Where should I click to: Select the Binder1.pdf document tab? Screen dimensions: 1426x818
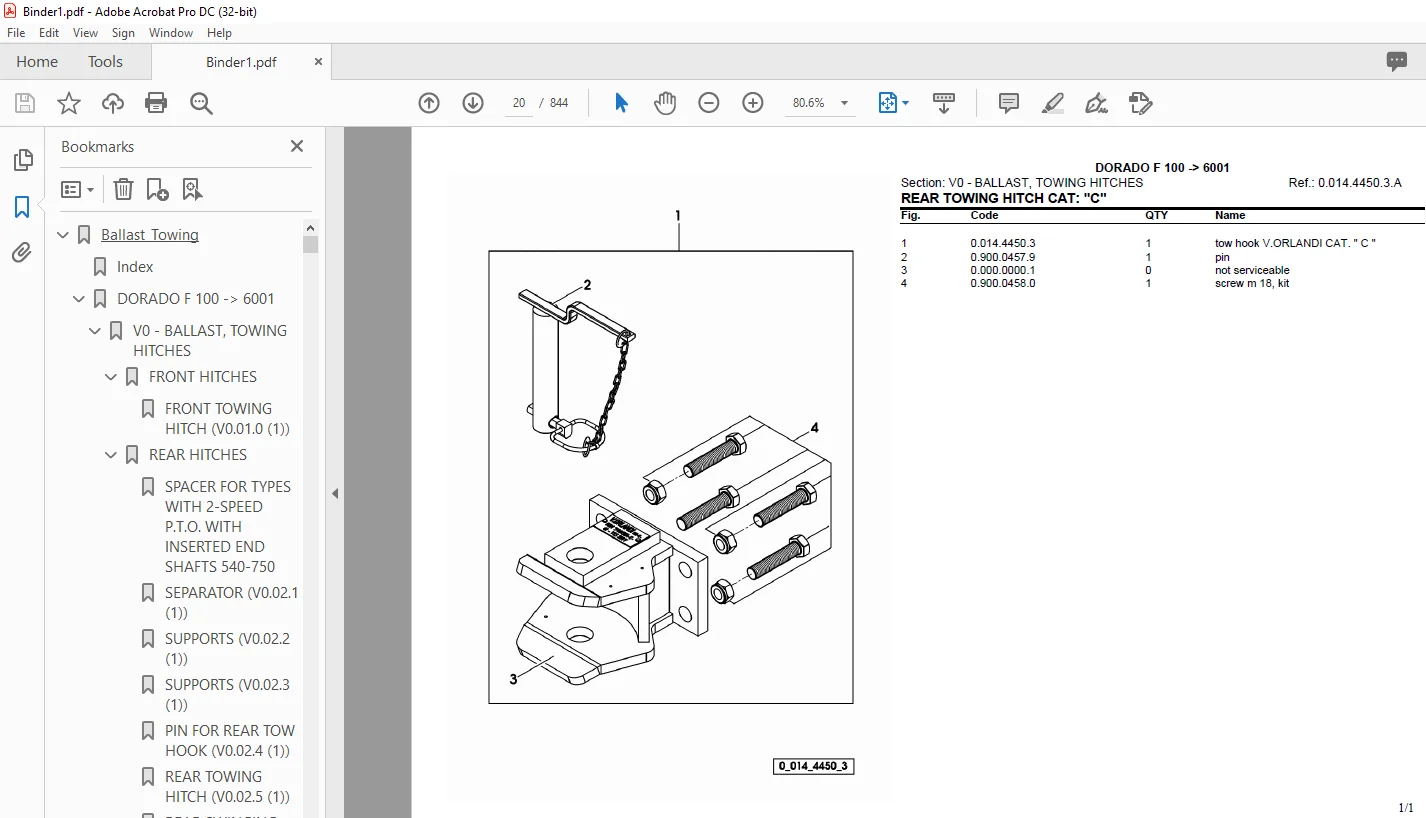coord(241,62)
